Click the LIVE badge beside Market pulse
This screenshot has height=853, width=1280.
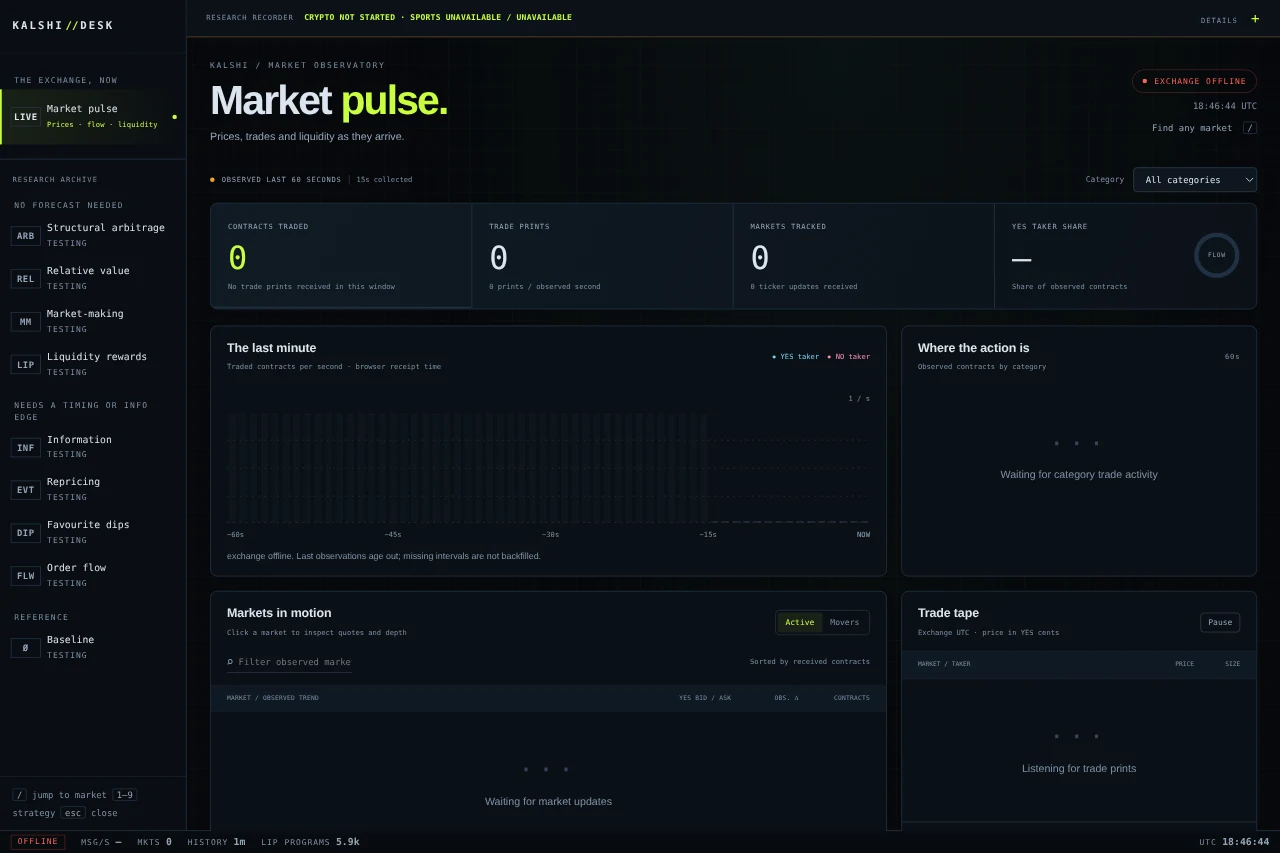pyautogui.click(x=26, y=117)
